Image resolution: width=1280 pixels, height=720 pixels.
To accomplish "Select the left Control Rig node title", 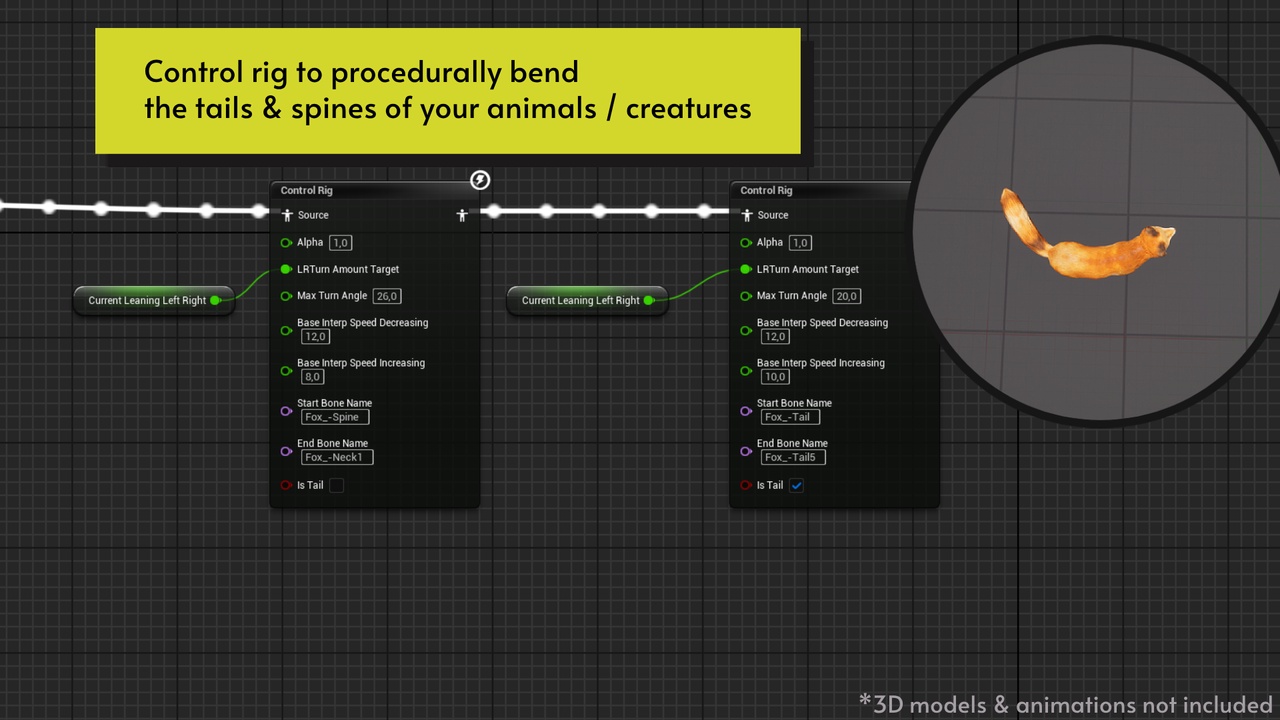I will [x=307, y=190].
